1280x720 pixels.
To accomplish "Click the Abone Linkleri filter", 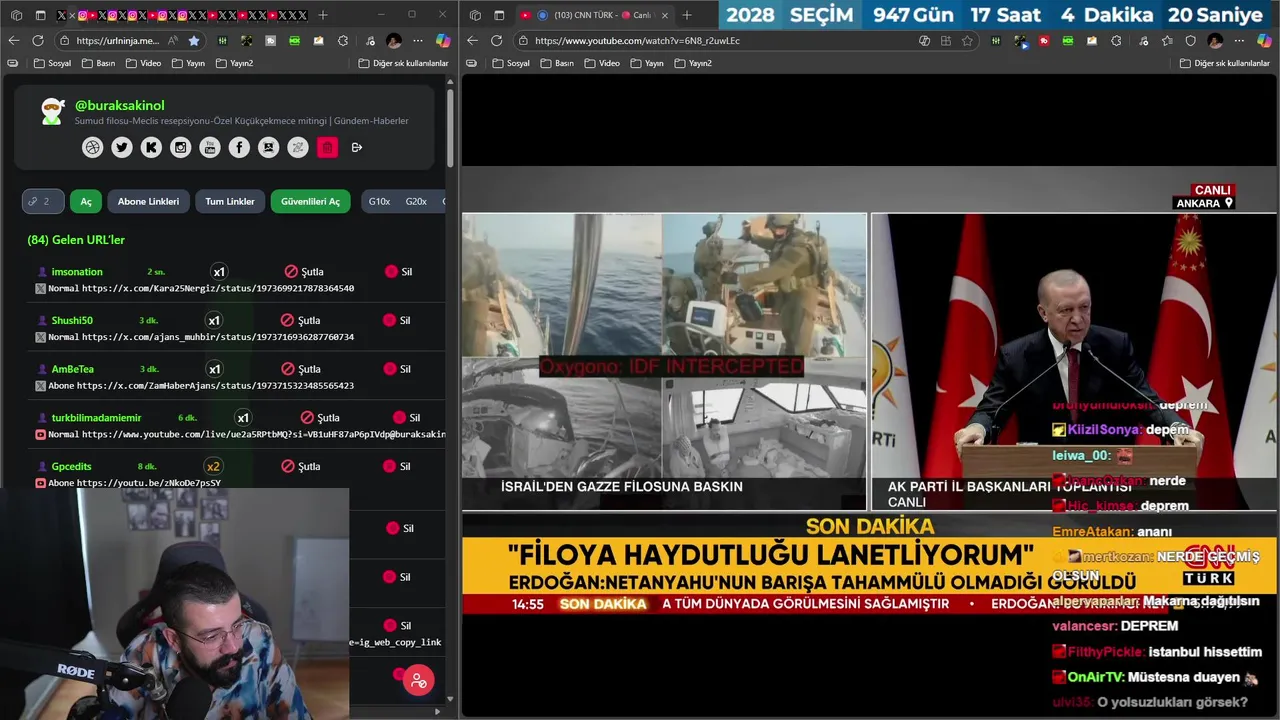I will click(148, 201).
